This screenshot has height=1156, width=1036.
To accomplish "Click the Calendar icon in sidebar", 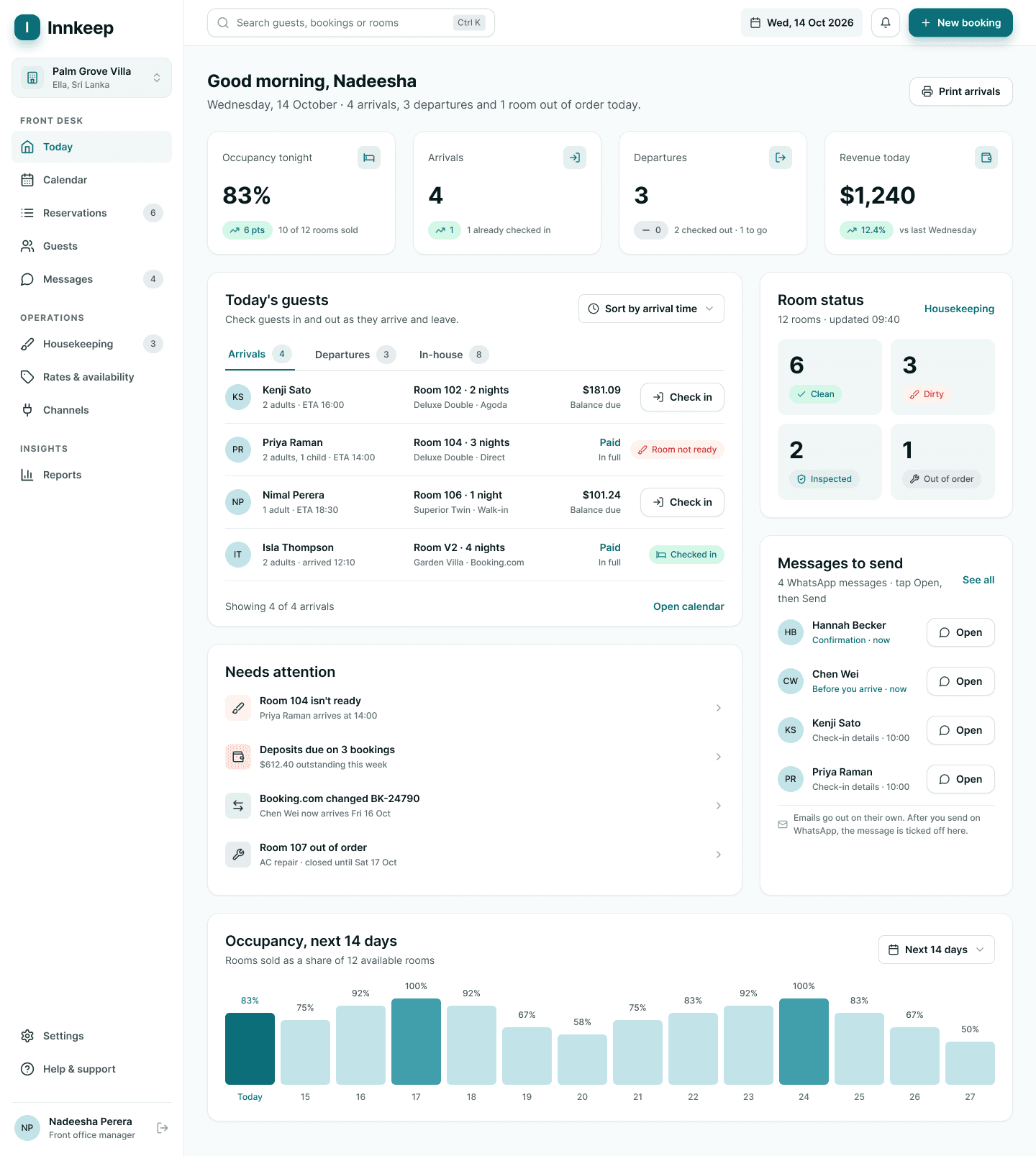I will coord(27,180).
